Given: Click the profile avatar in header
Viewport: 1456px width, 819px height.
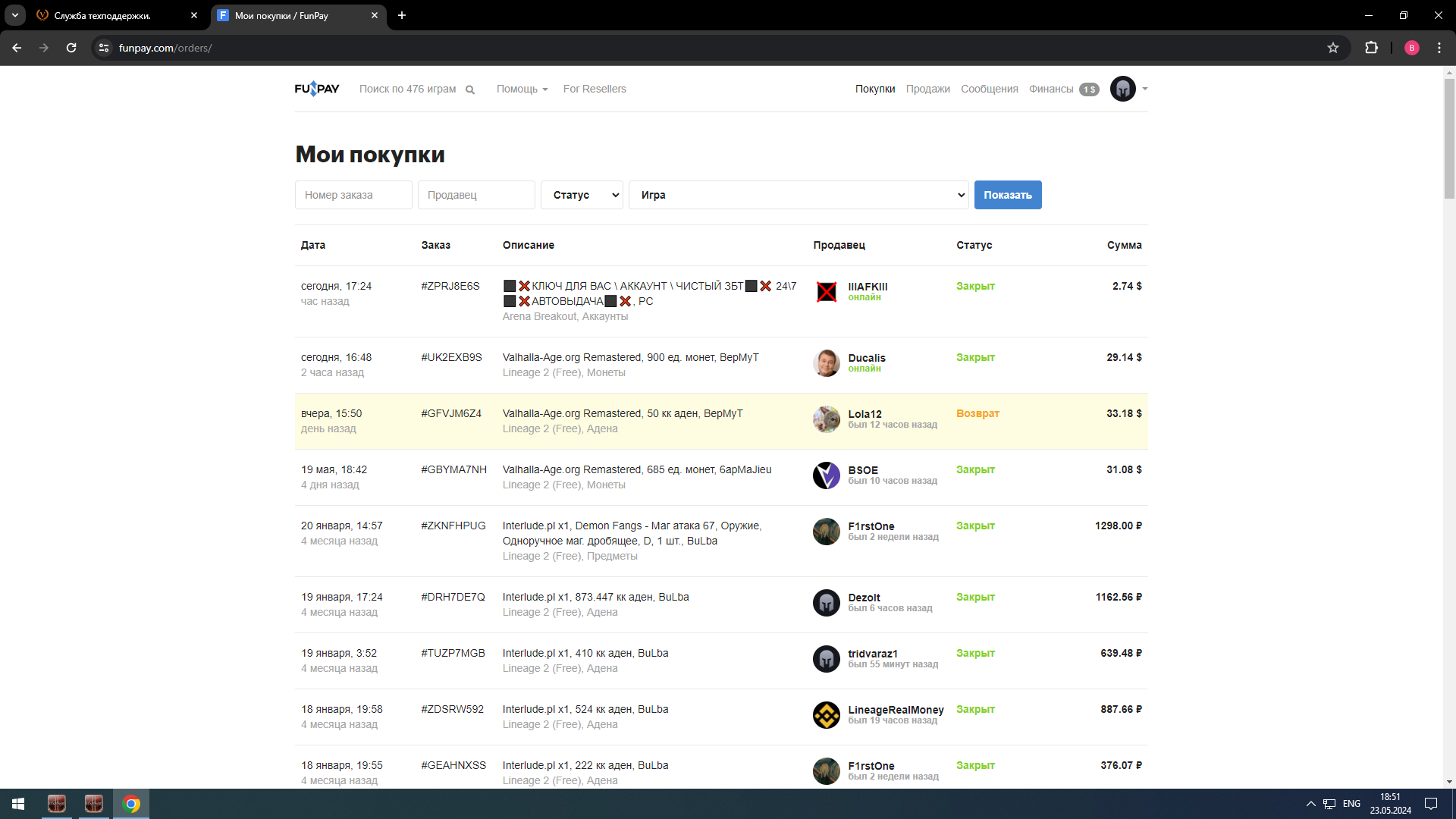Looking at the screenshot, I should click(x=1122, y=89).
